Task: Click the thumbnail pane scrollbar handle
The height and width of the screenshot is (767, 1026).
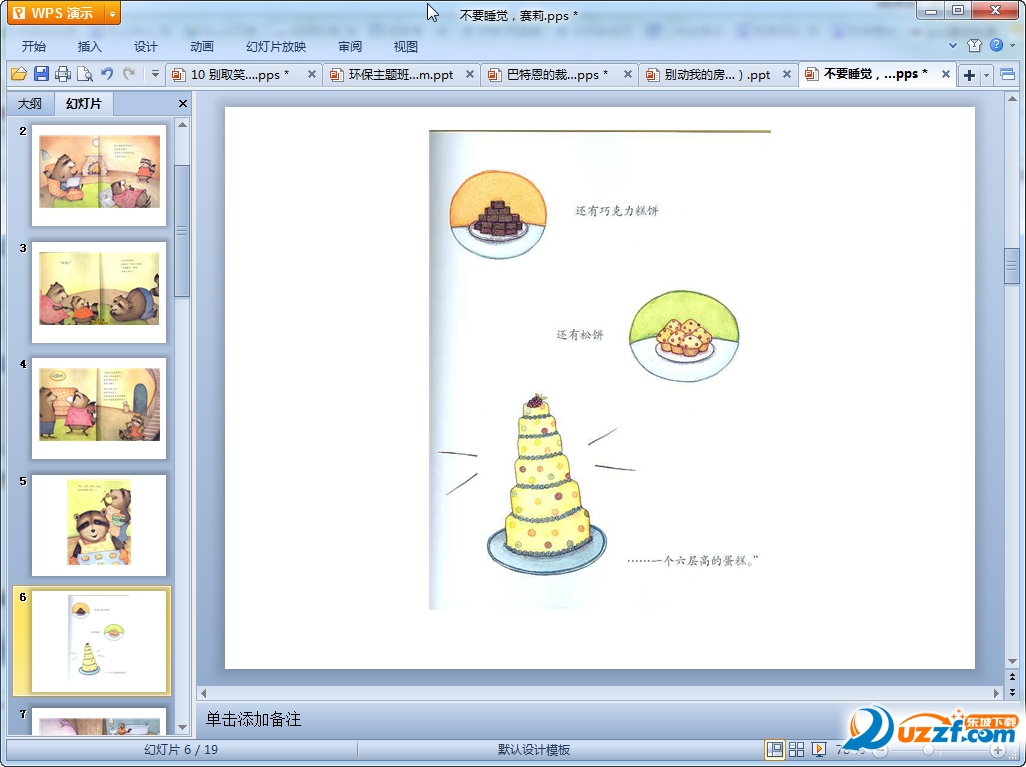Action: [183, 230]
